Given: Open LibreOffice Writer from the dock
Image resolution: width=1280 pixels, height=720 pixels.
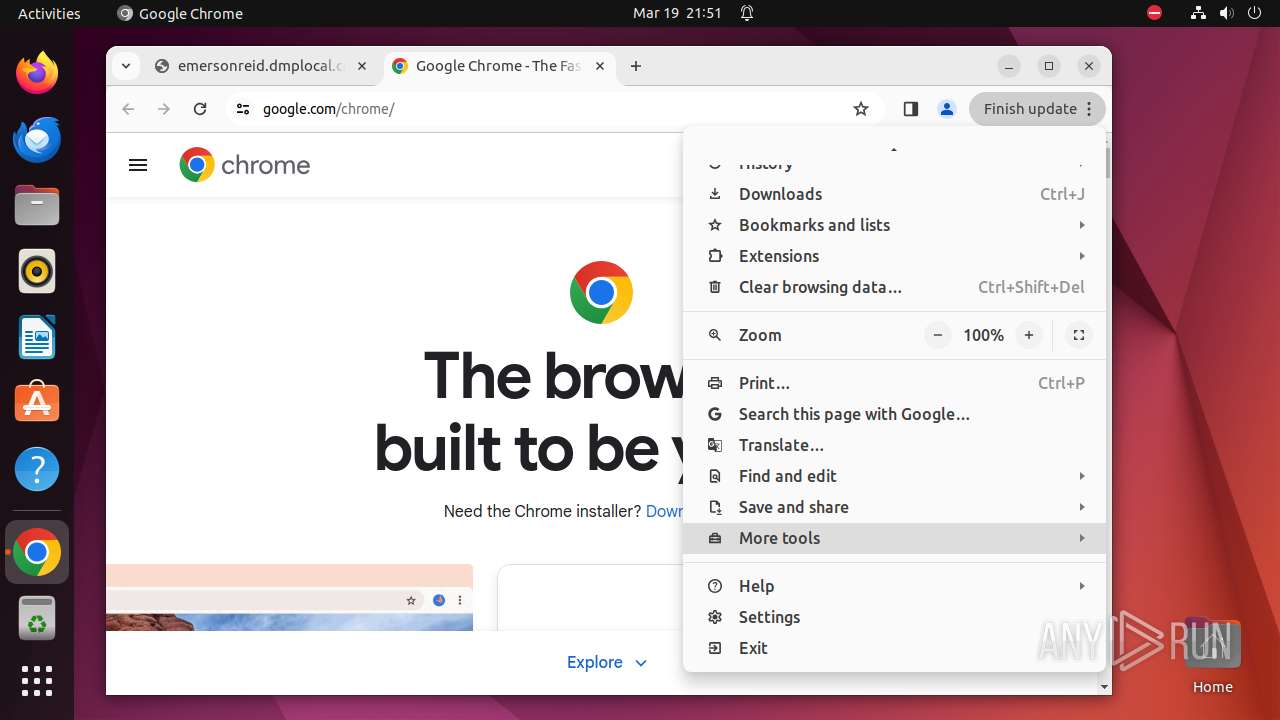Looking at the screenshot, I should click(x=37, y=337).
